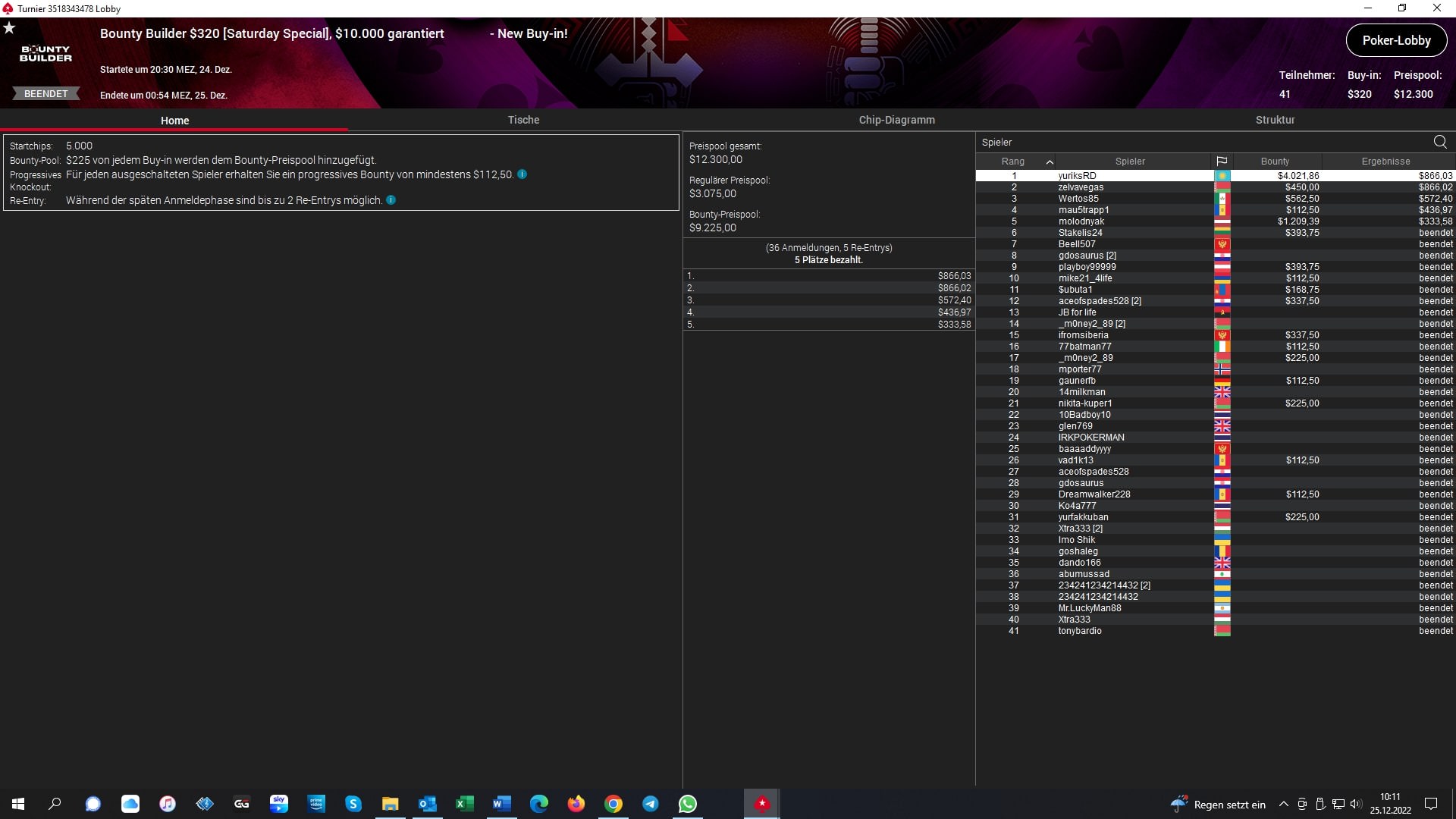Click the Re-Entry info icon
This screenshot has width=1456, height=819.
(x=391, y=200)
